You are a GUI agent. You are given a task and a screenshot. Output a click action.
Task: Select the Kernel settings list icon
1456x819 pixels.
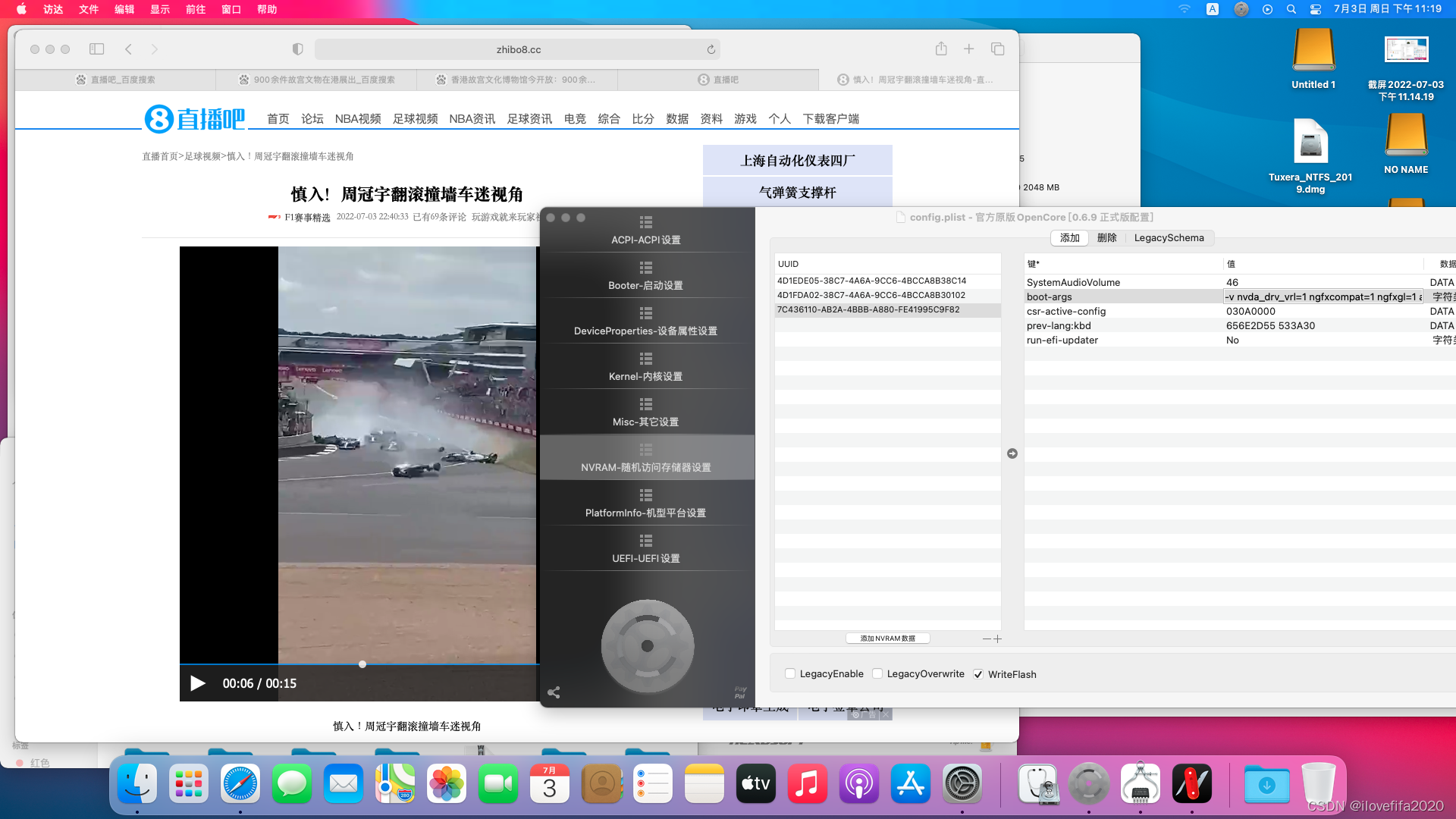tap(645, 359)
